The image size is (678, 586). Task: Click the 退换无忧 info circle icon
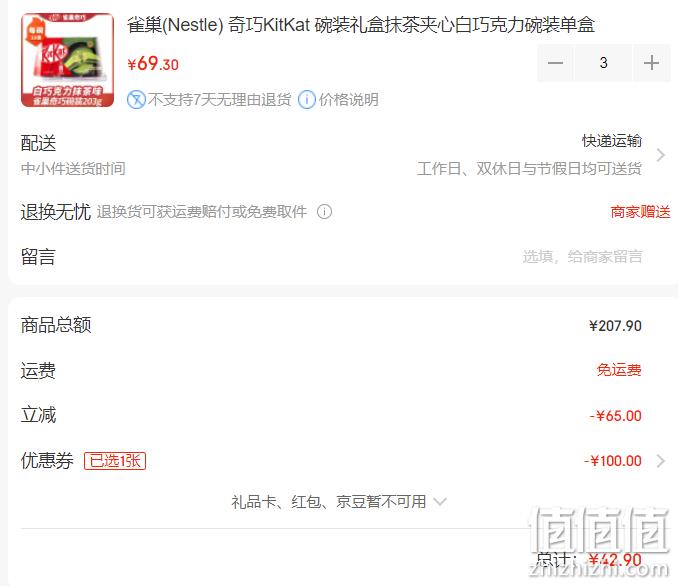point(324,212)
